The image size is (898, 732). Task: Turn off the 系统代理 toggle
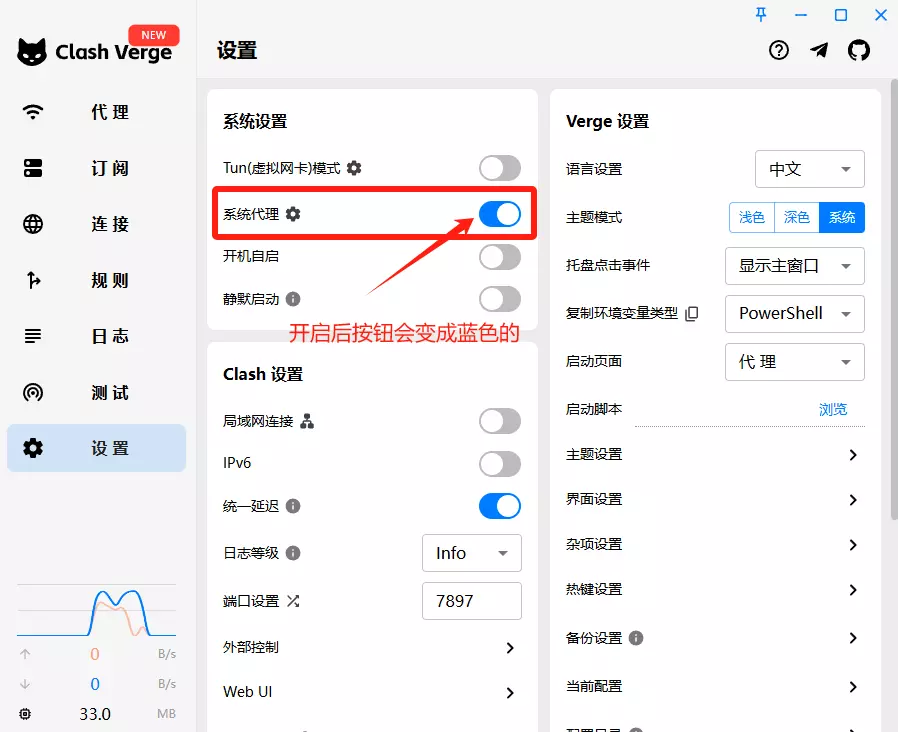click(499, 213)
